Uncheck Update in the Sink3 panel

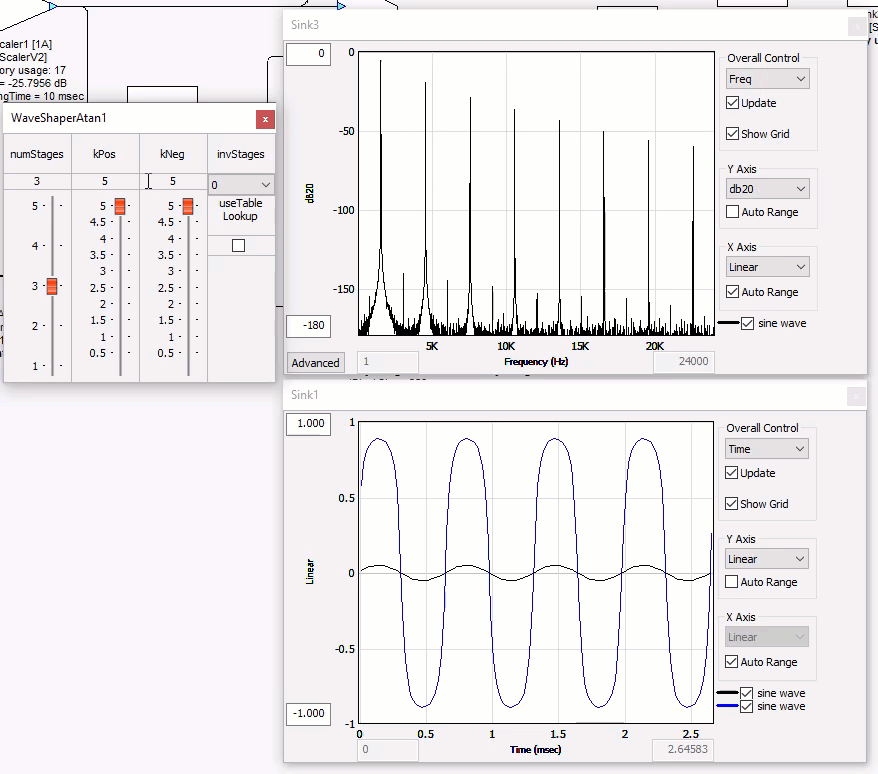[733, 103]
